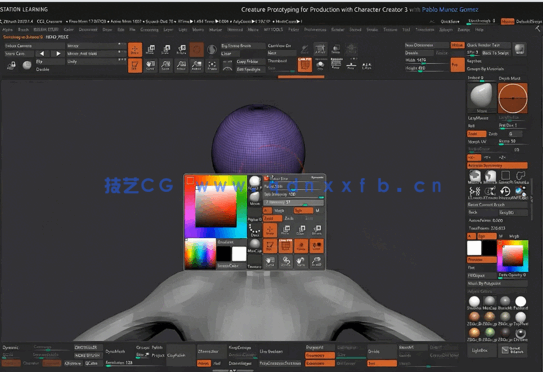The height and width of the screenshot is (372, 543).
Task: Click the New Document button
Action: coord(426,45)
